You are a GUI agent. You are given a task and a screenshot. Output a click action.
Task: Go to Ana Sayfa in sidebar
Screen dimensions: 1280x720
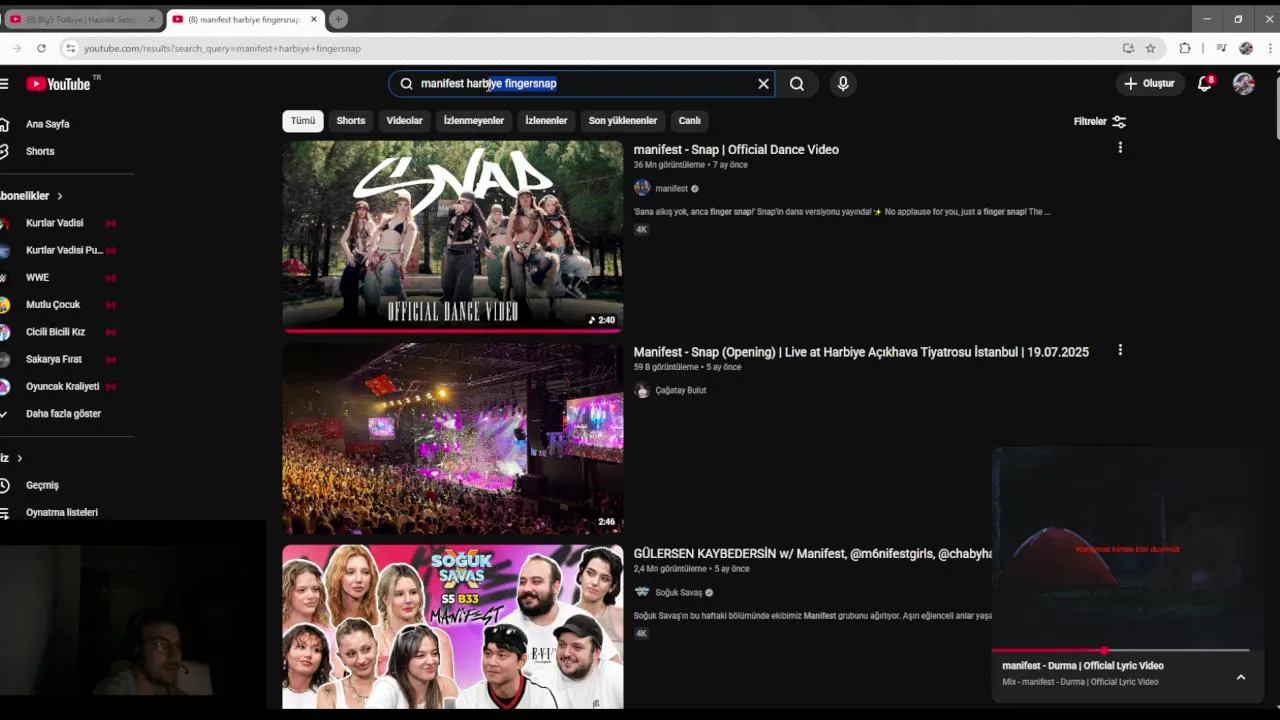[47, 124]
